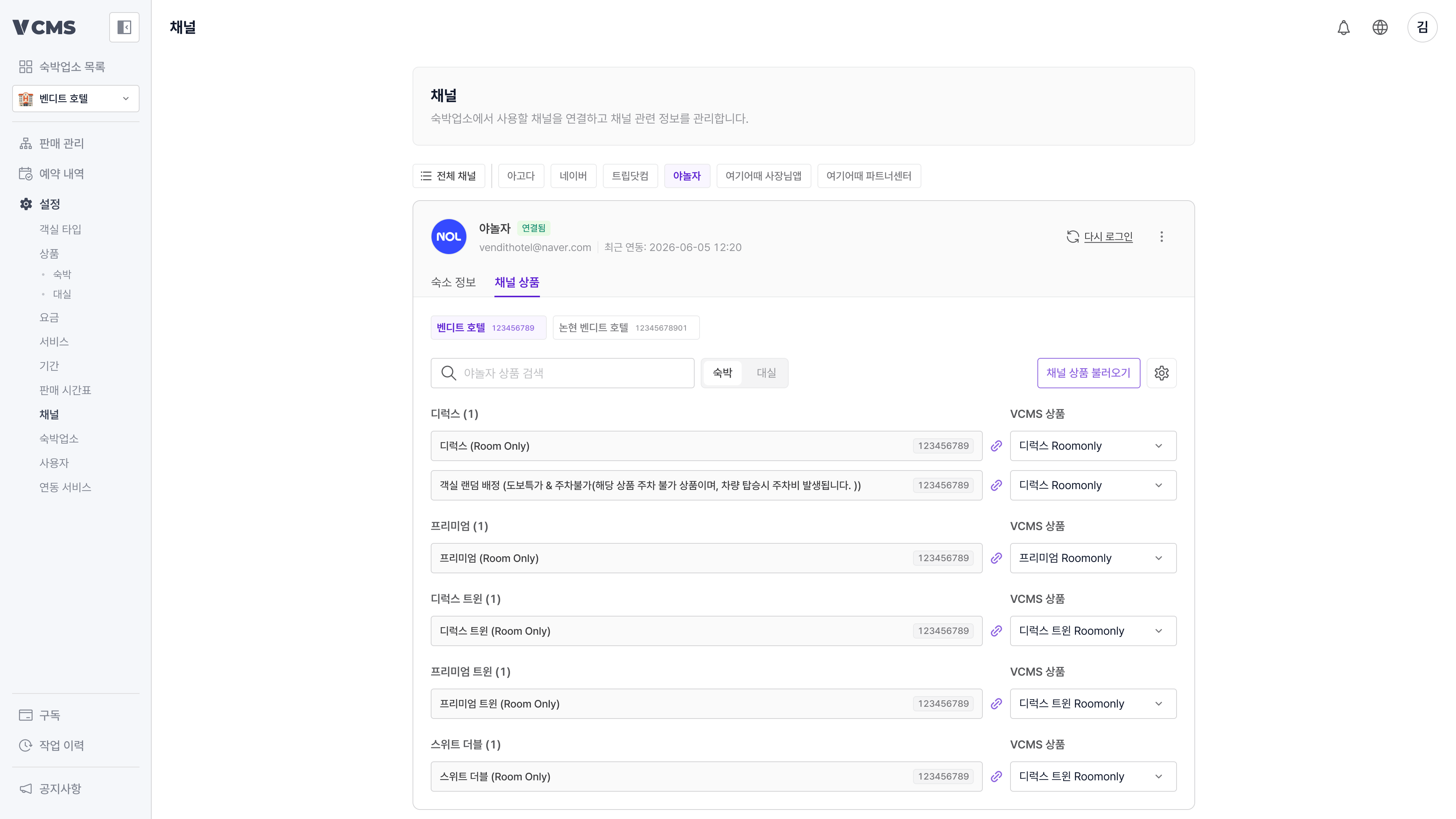The width and height of the screenshot is (1456, 819).
Task: Select the 트립닷컴 channel tab
Action: pyautogui.click(x=630, y=176)
